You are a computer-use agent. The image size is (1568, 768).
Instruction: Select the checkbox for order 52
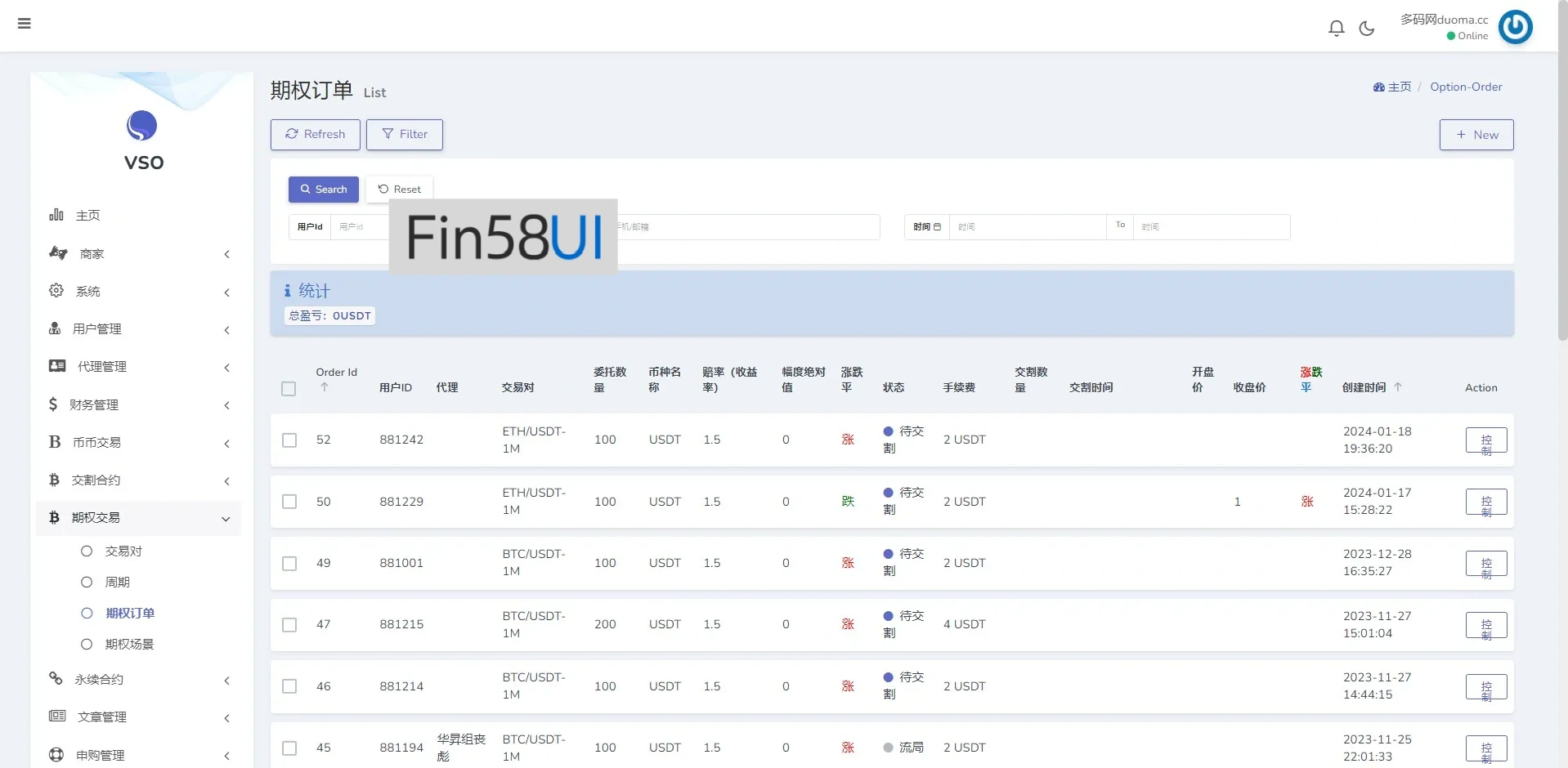click(x=289, y=440)
